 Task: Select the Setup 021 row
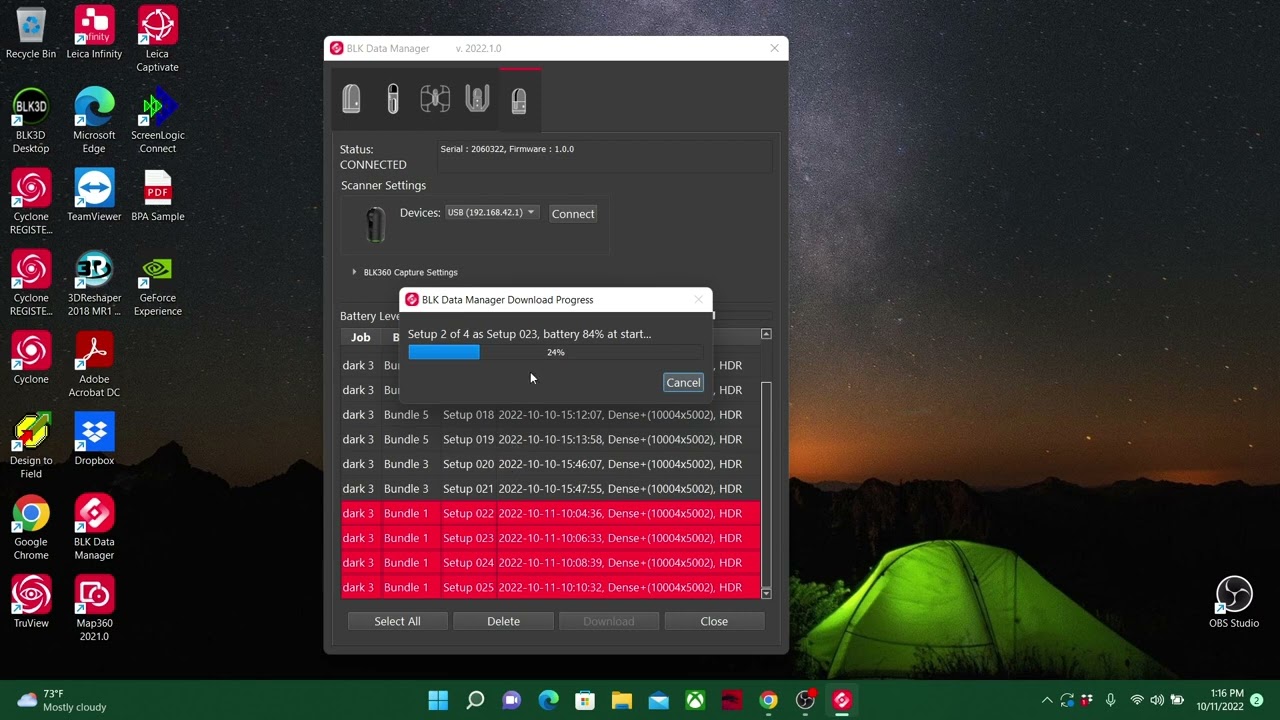[550, 489]
